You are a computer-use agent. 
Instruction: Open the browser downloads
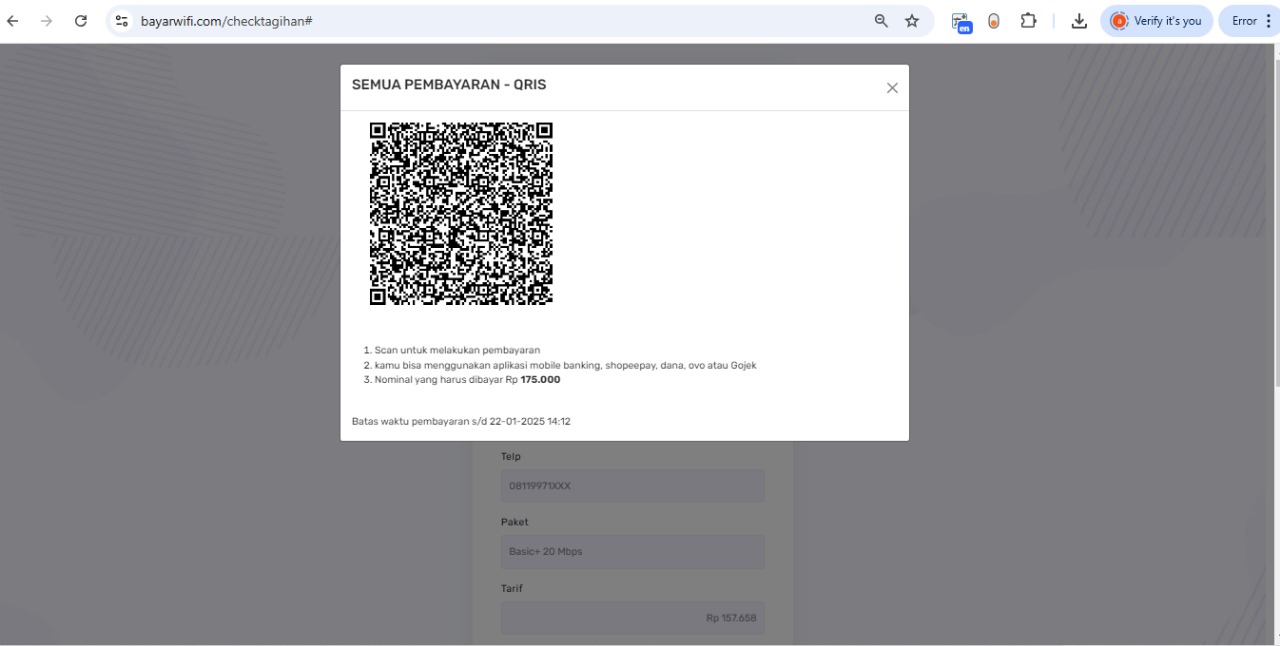1079,21
